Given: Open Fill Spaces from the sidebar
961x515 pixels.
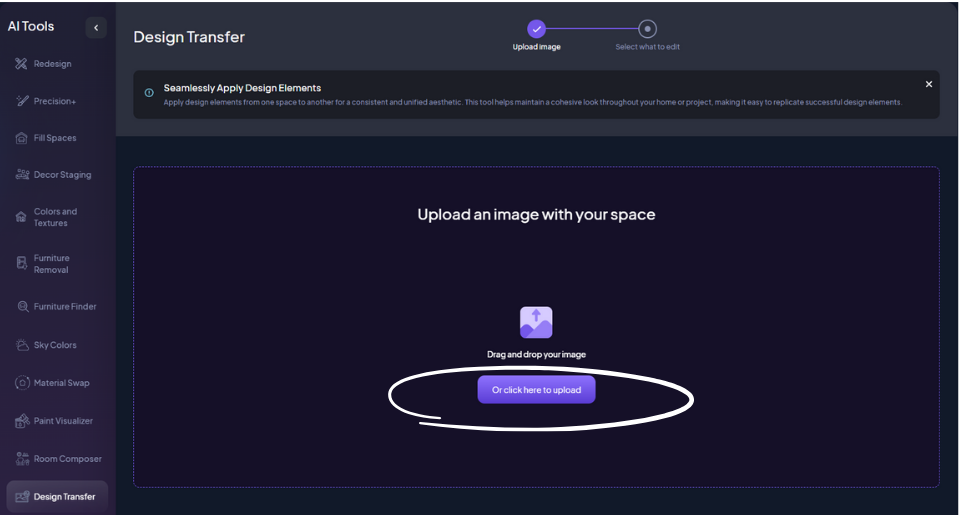Looking at the screenshot, I should pos(55,138).
